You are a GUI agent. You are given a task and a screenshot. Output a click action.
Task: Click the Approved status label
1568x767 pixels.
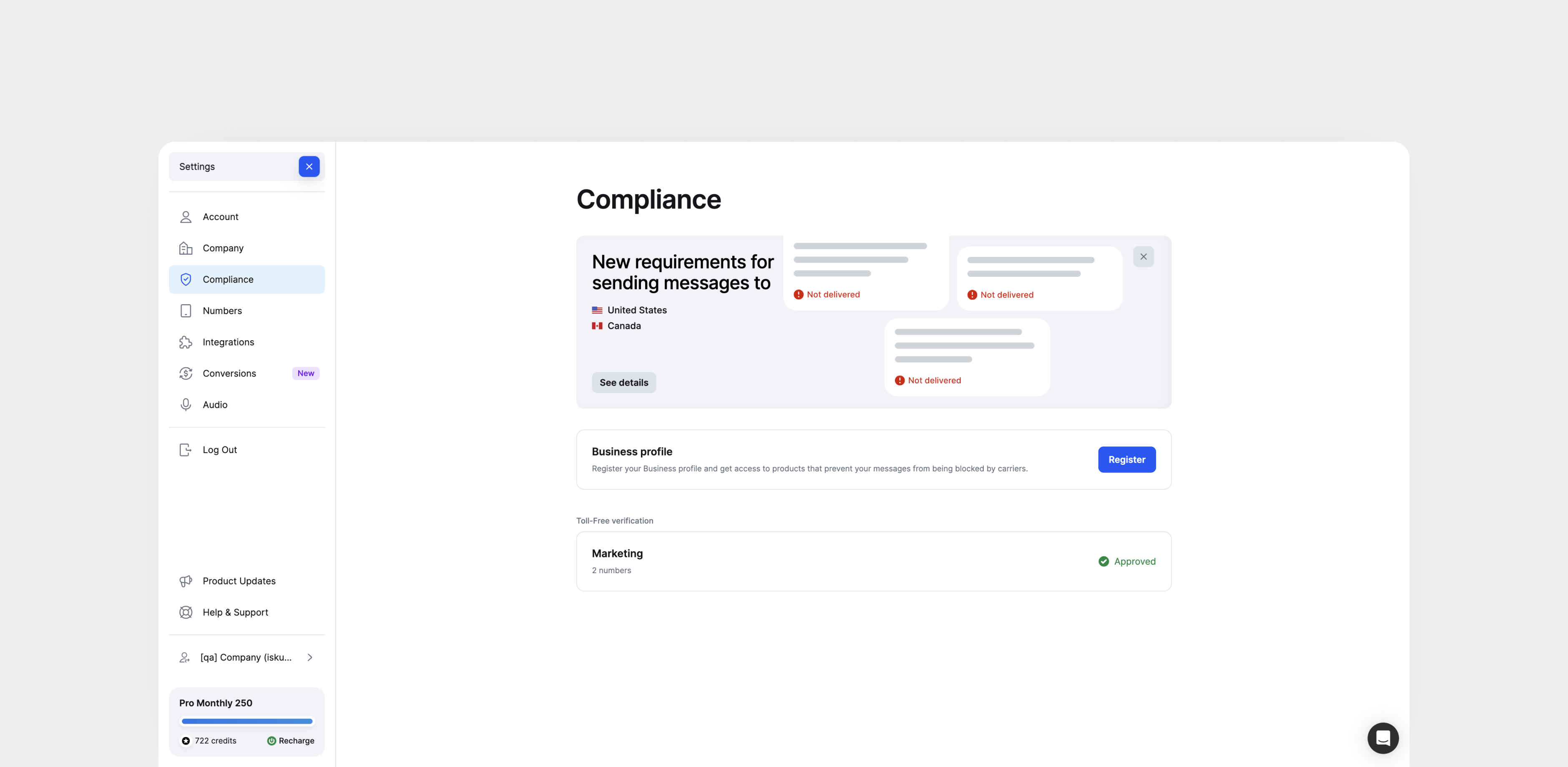[x=1135, y=562]
